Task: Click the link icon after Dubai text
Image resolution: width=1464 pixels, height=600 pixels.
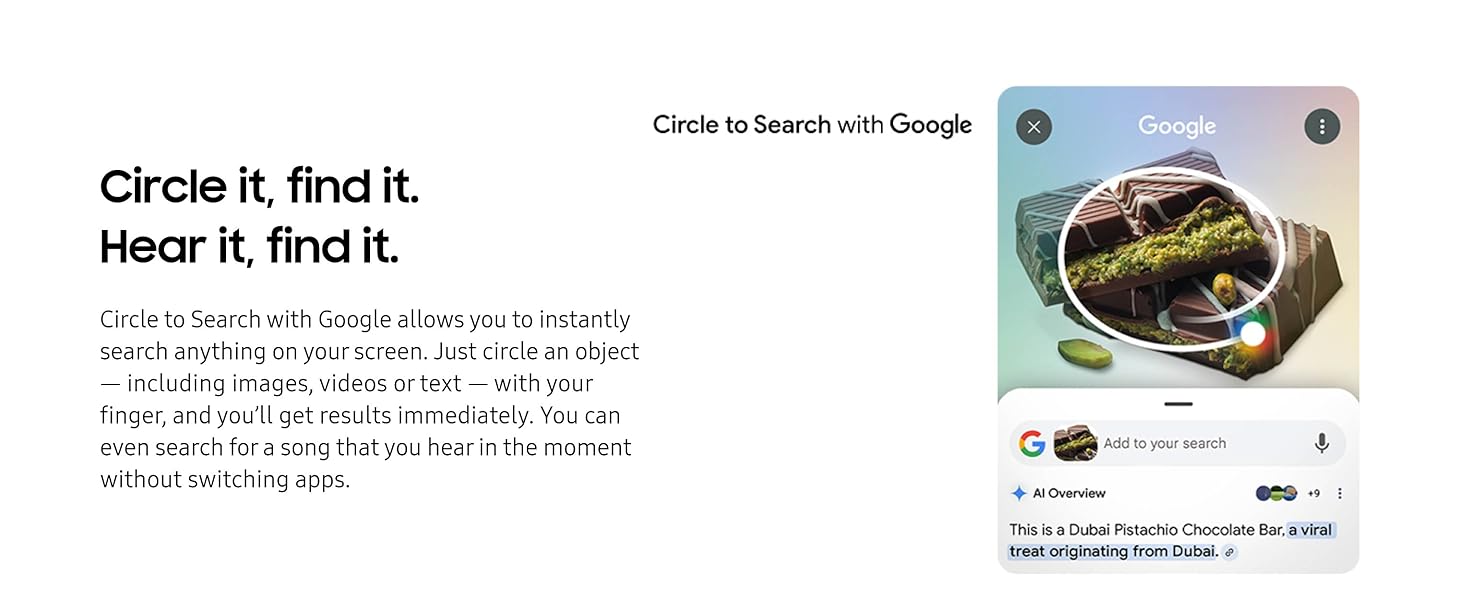Action: 1229,552
